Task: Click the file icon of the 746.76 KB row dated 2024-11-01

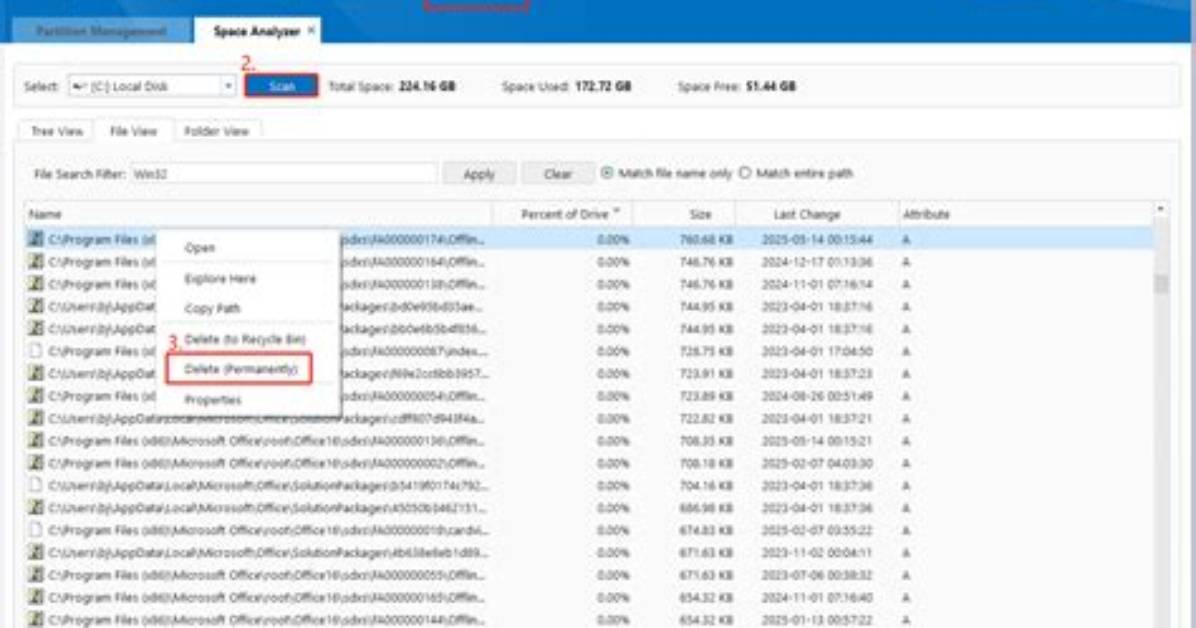Action: click(x=36, y=284)
